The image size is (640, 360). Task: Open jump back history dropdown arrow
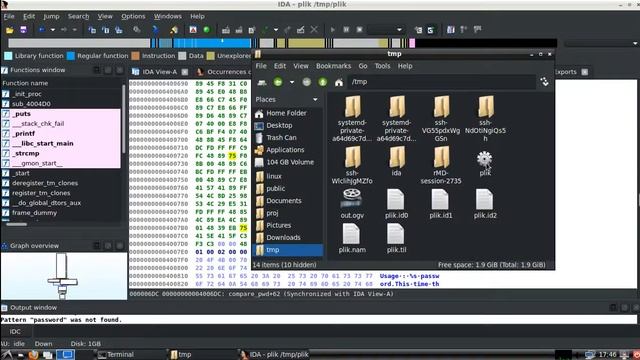click(x=53, y=30)
